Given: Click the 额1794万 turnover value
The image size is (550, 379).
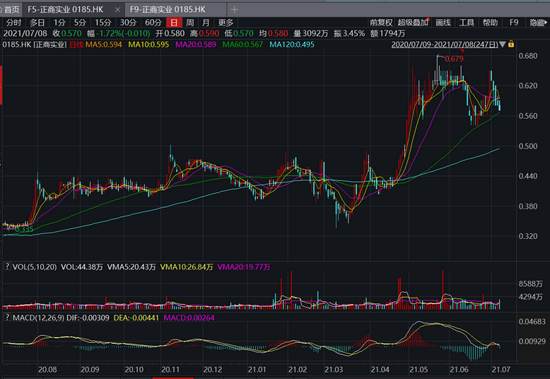Looking at the screenshot, I should [388, 34].
